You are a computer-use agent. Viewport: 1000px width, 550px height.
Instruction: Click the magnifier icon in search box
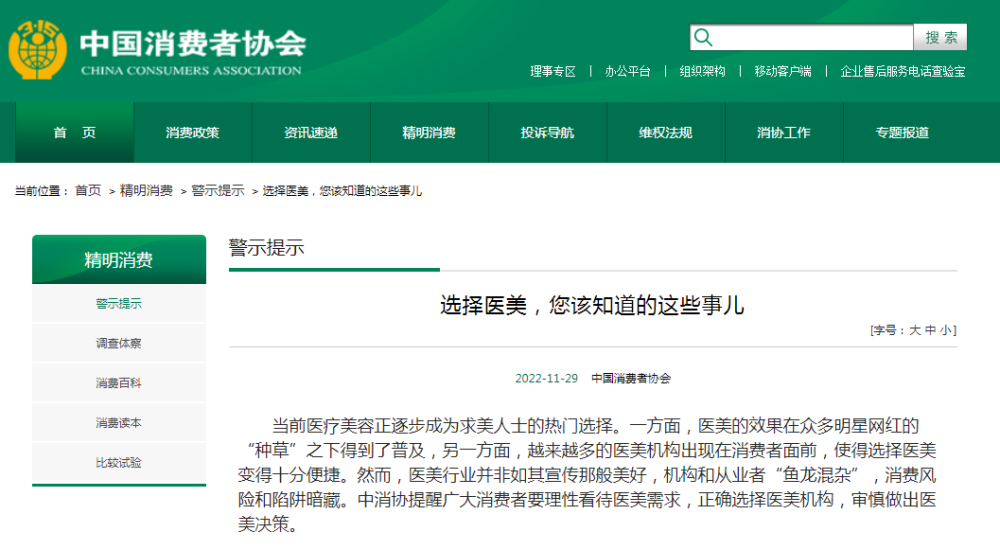pos(703,38)
